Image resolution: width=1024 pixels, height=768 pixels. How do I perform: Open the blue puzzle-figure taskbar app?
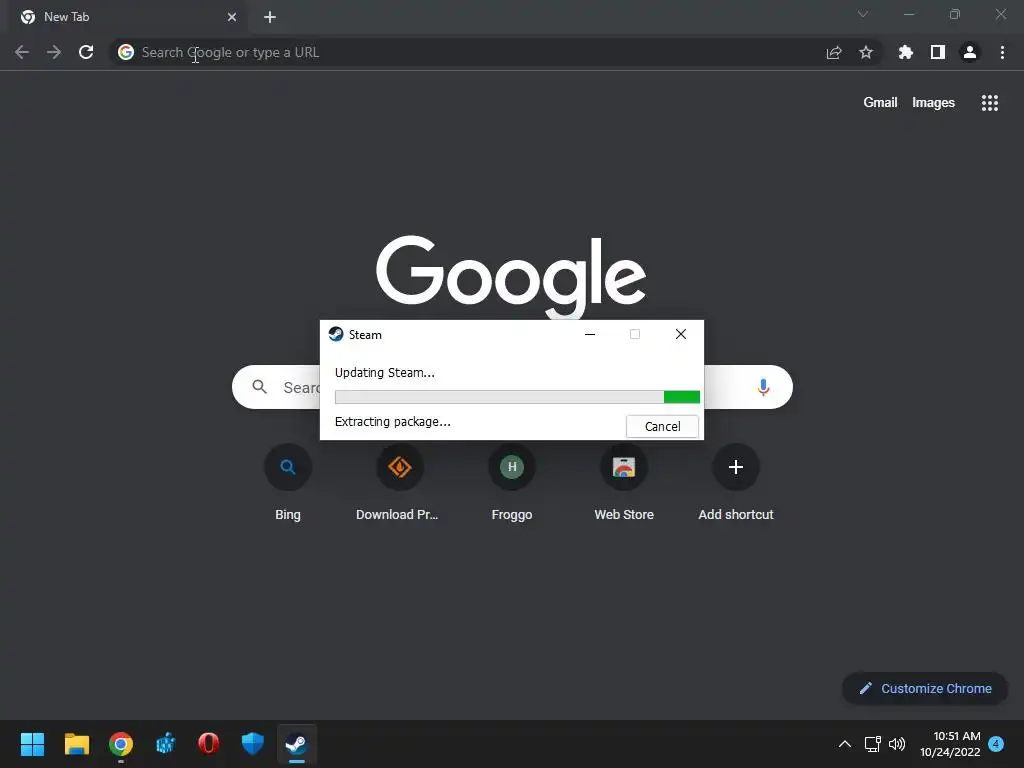(165, 744)
